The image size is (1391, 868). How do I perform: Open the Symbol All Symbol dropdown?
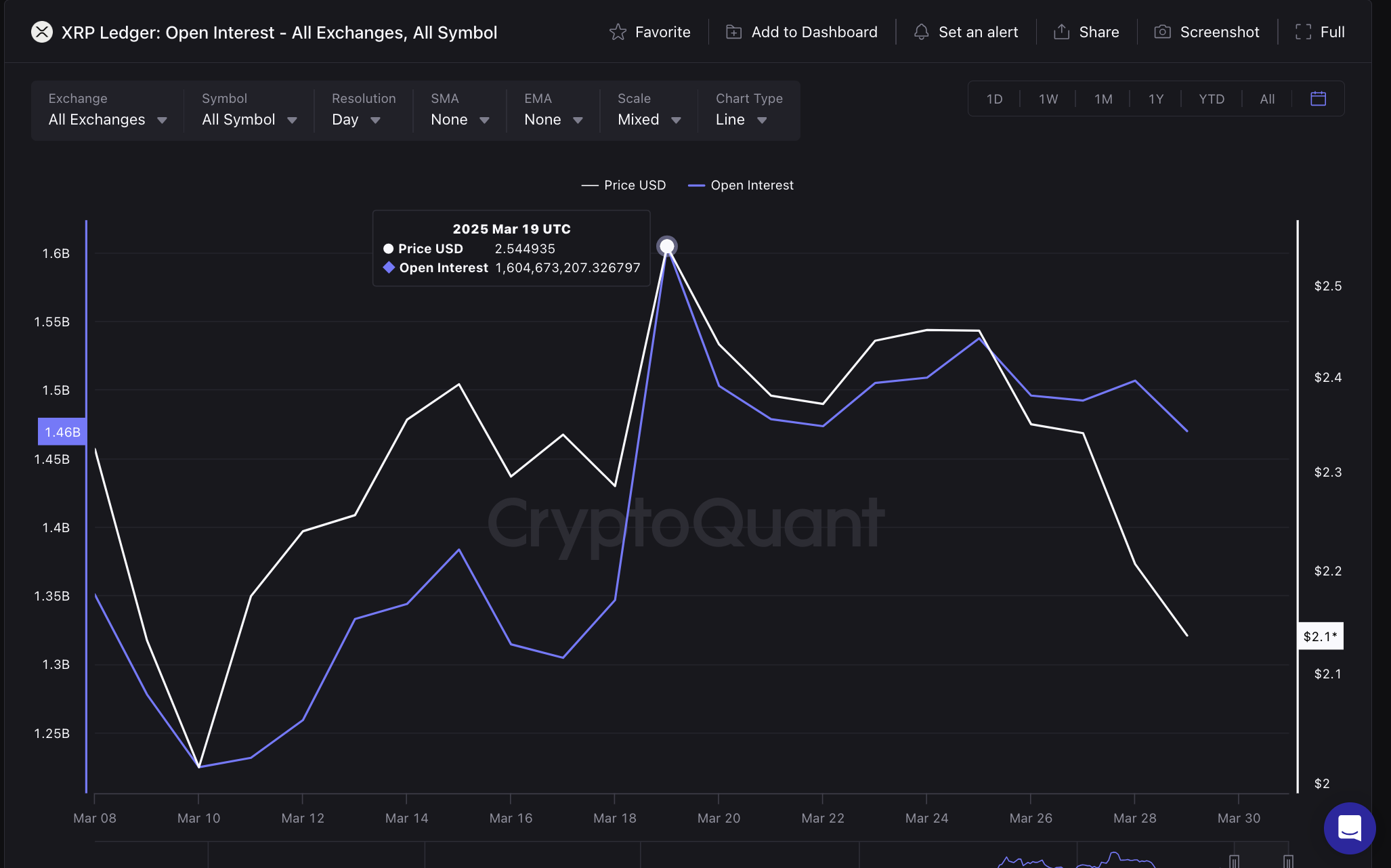coord(249,110)
